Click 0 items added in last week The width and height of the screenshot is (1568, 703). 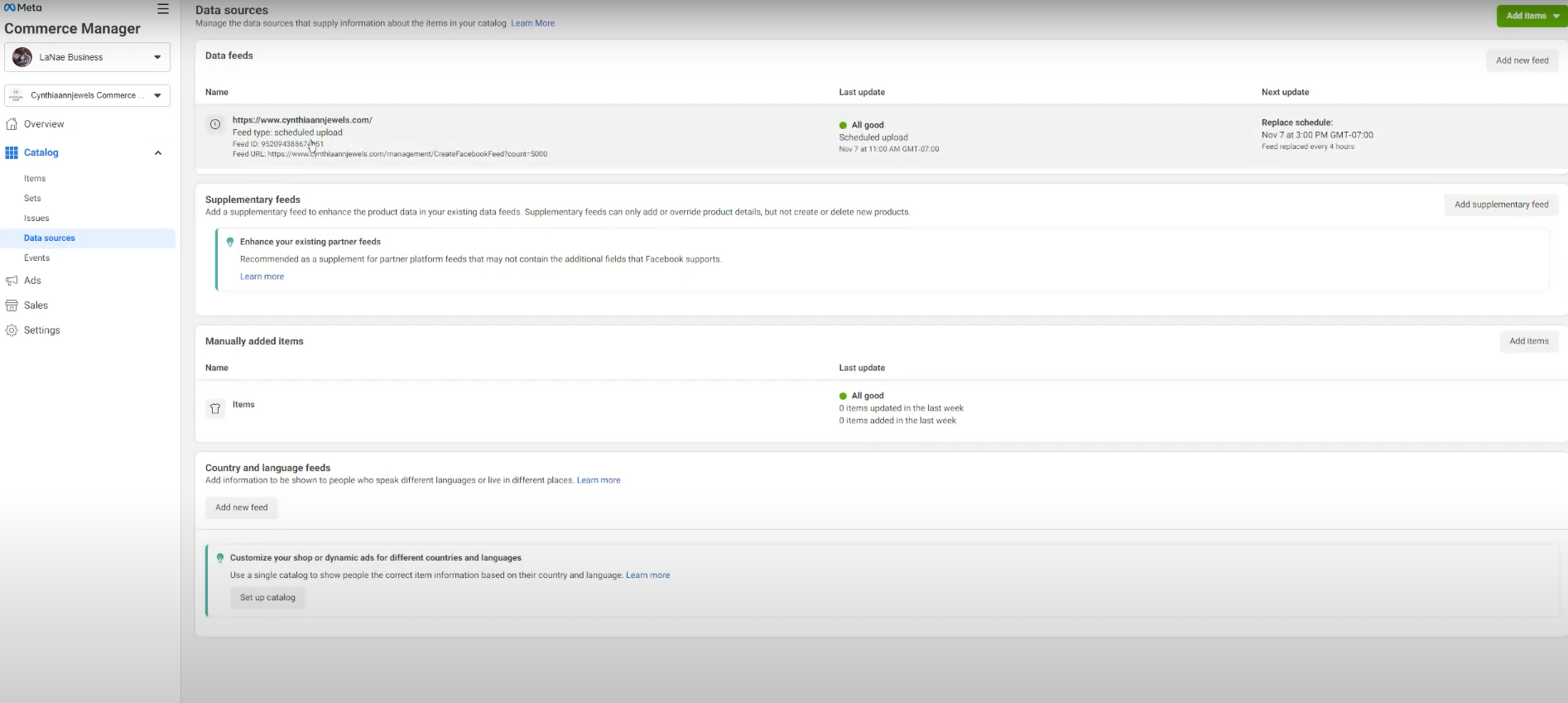point(897,421)
